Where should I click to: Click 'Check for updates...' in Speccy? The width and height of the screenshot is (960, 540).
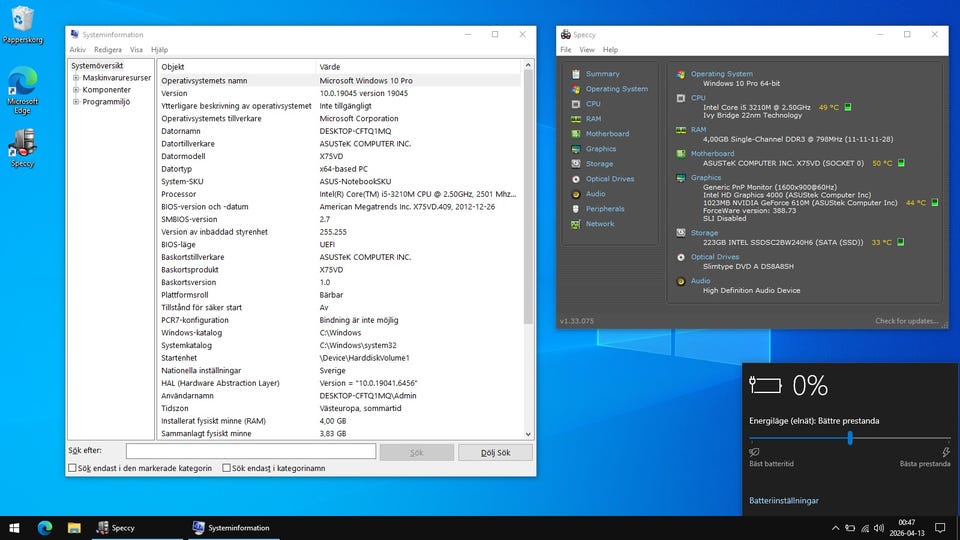tap(906, 321)
